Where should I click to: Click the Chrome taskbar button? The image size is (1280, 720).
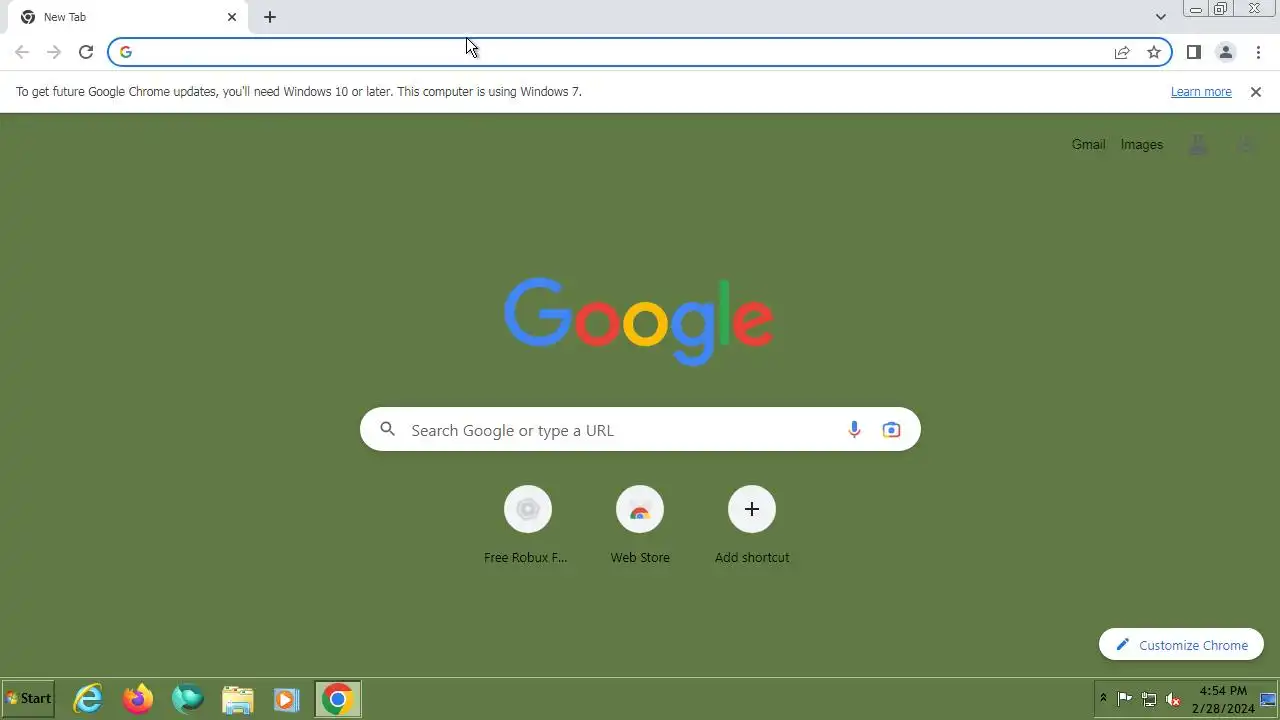click(337, 699)
